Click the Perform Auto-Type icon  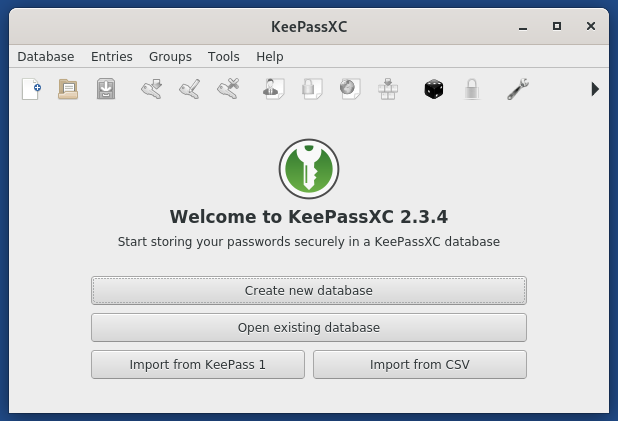click(x=387, y=89)
